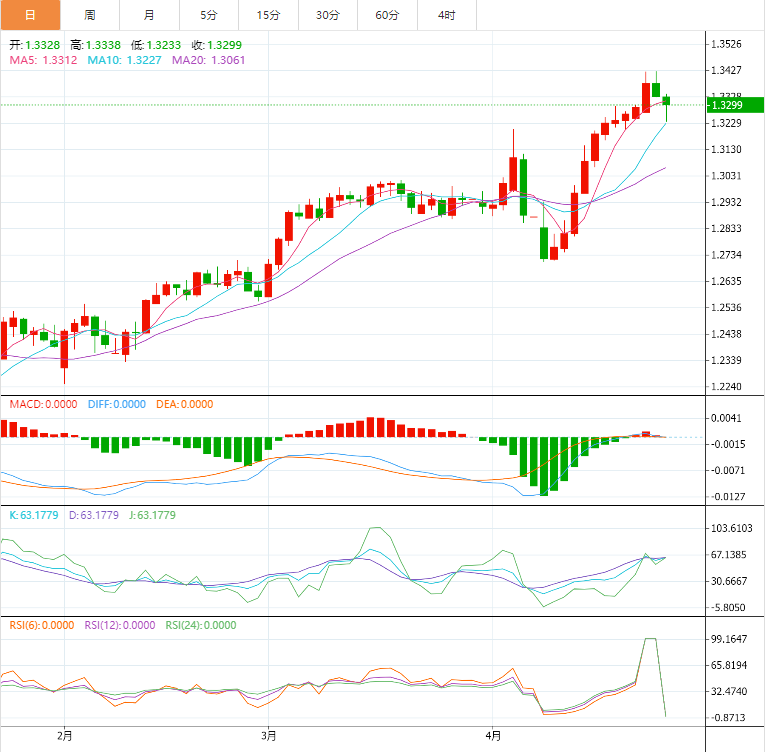
Task: Switch to the 周 (weekly) tab
Action: coord(90,15)
